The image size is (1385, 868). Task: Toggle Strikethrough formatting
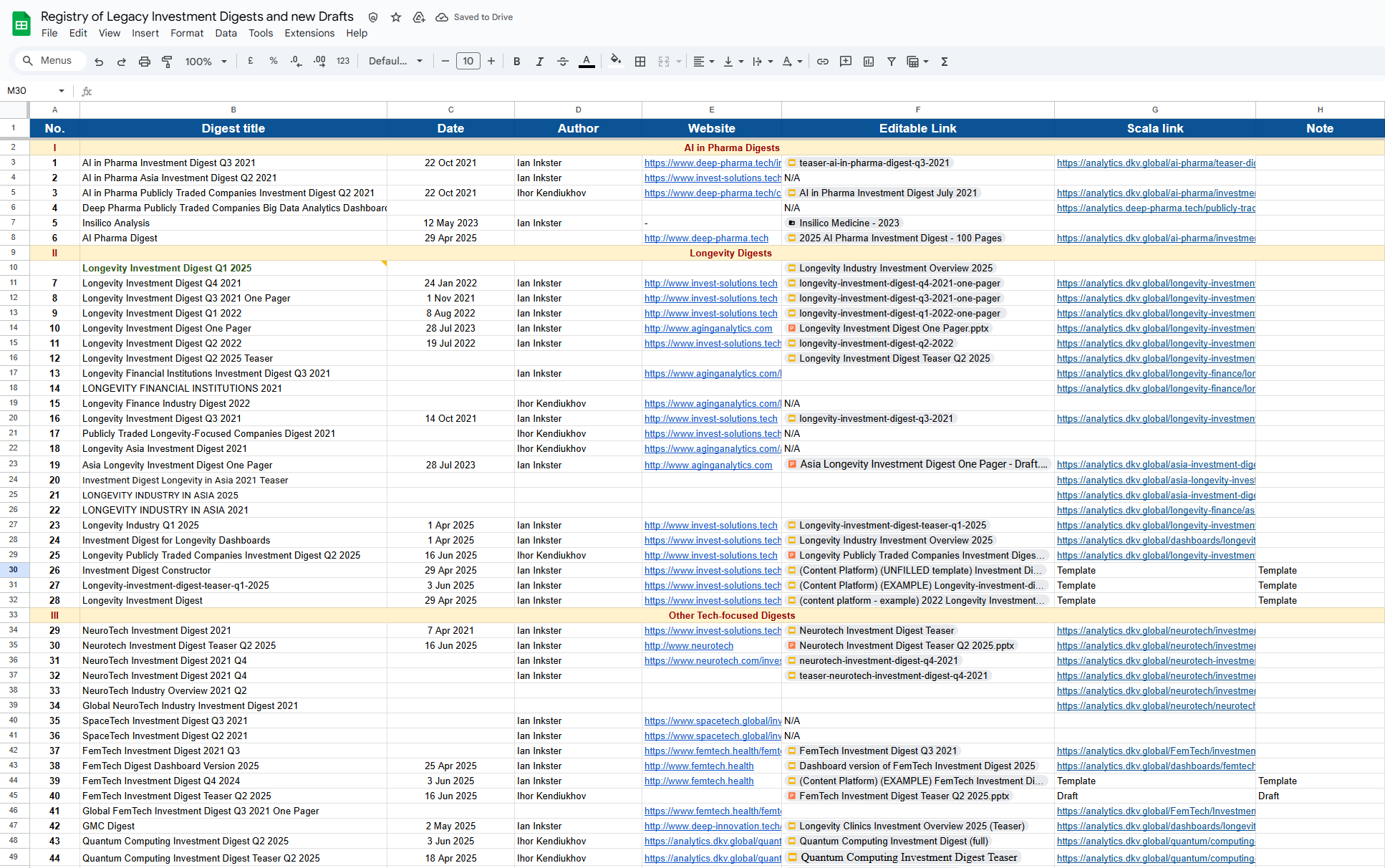pos(563,62)
